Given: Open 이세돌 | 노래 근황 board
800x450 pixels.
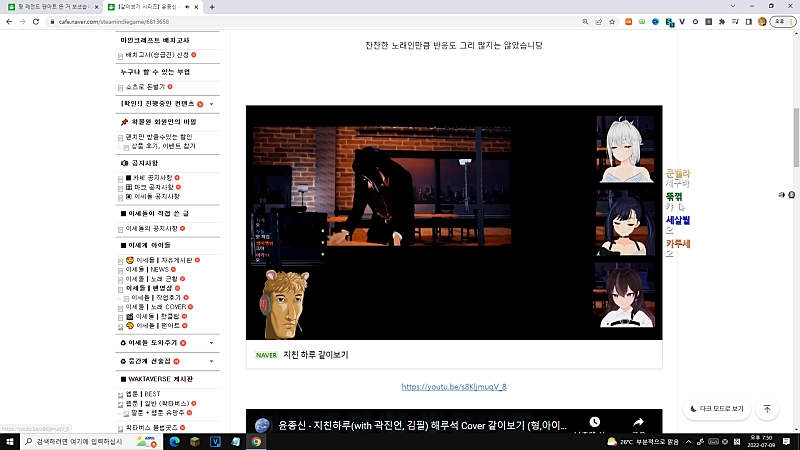Looking at the screenshot, I should (152, 279).
